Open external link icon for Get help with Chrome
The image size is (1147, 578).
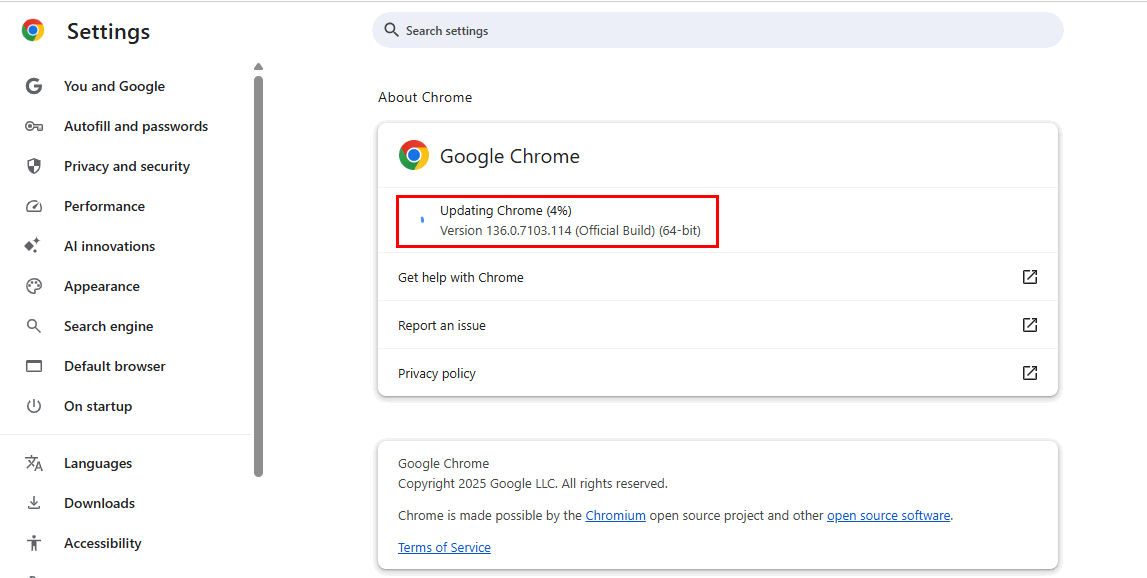pyautogui.click(x=1029, y=277)
